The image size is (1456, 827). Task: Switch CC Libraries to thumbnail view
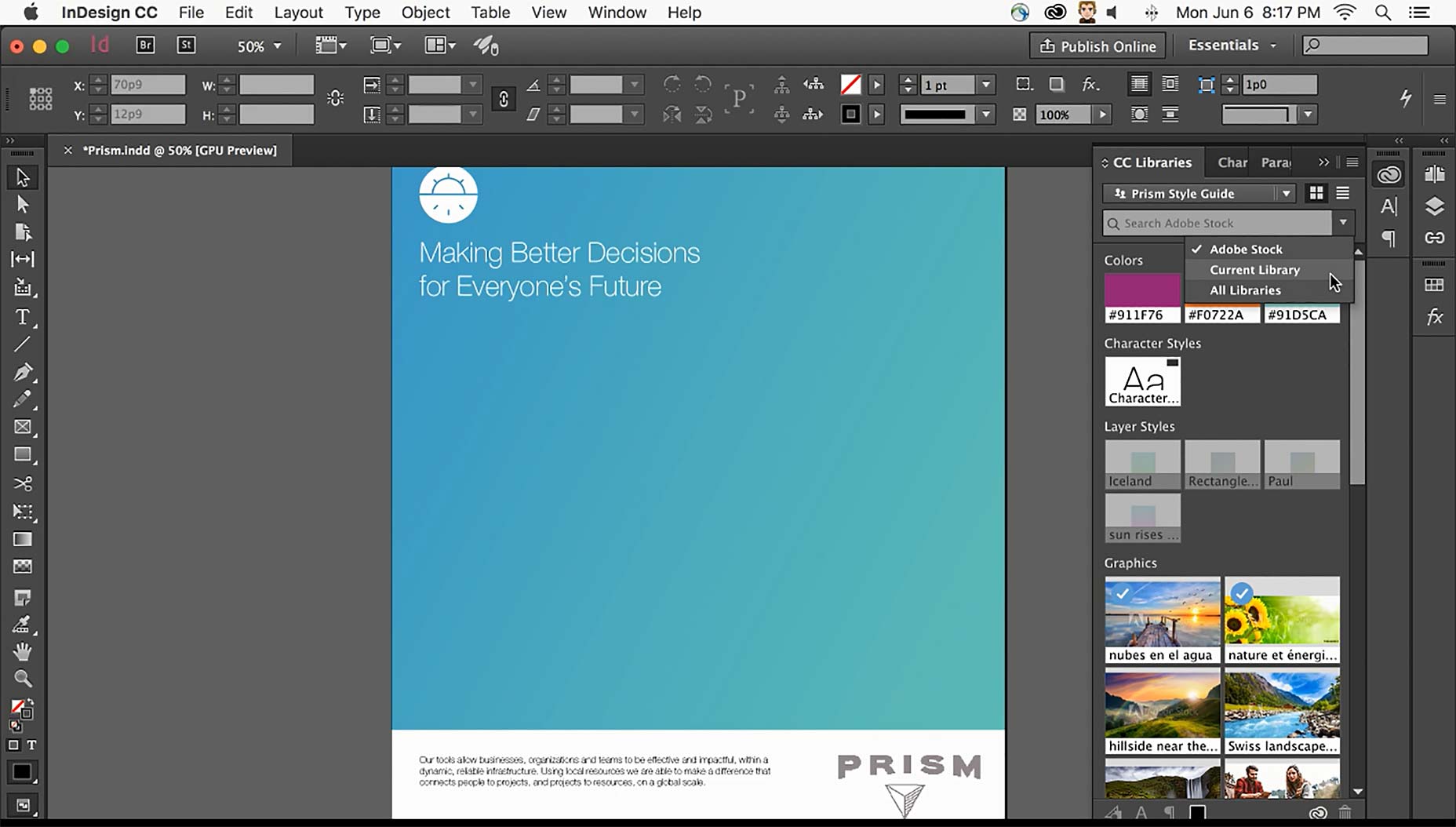tap(1318, 193)
